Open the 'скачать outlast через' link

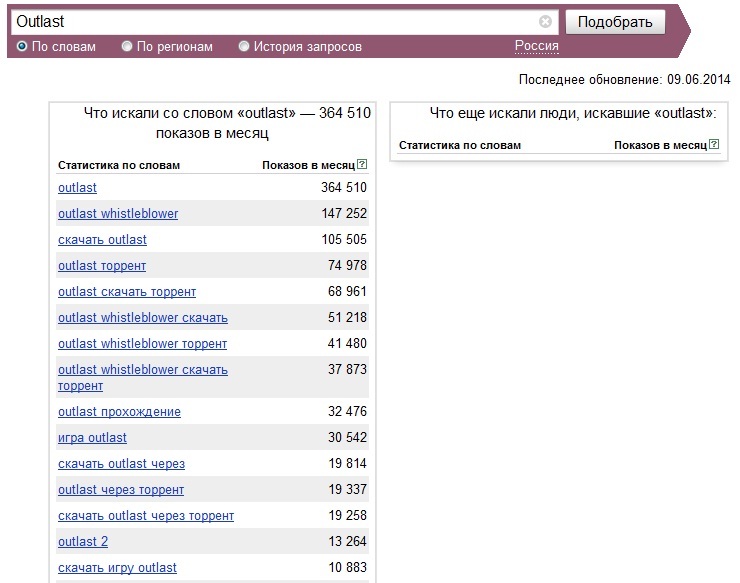pyautogui.click(x=121, y=464)
